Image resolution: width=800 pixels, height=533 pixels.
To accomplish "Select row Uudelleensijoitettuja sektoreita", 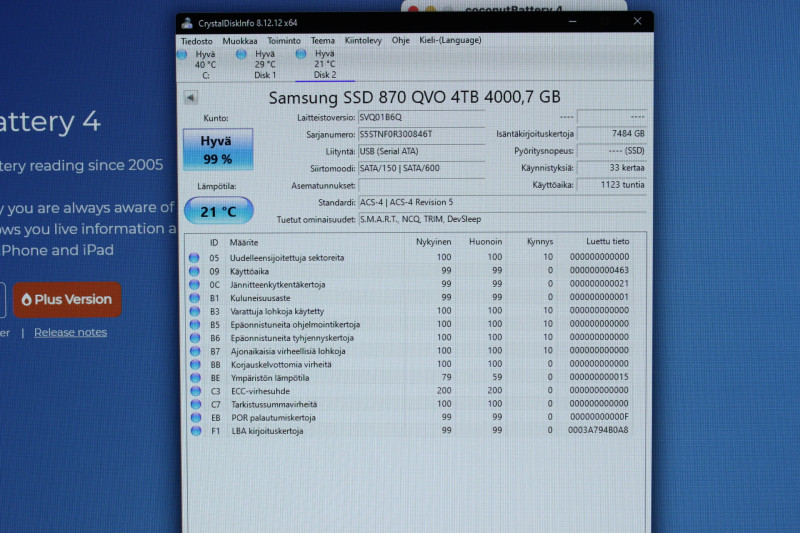I will [410, 258].
